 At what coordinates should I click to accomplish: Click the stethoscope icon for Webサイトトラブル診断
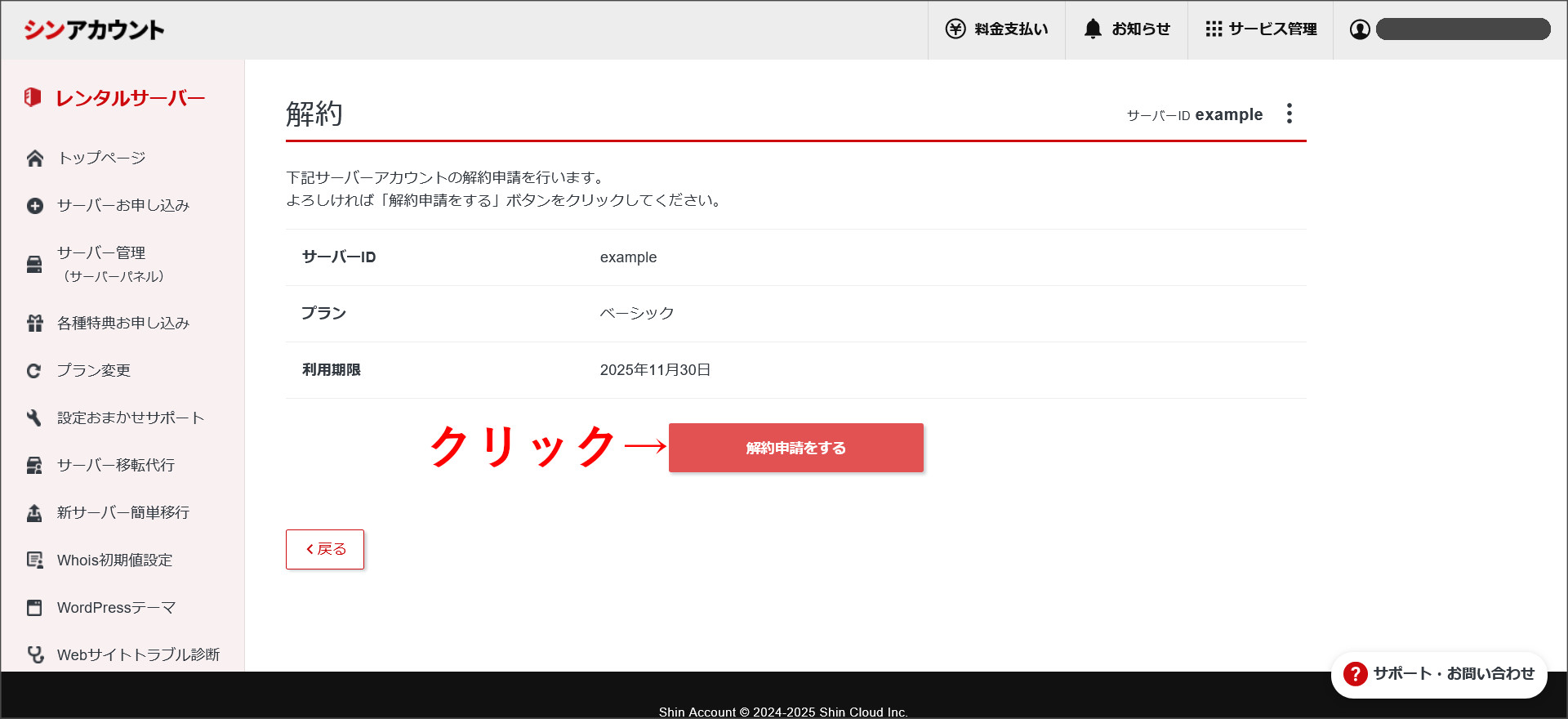pyautogui.click(x=34, y=654)
